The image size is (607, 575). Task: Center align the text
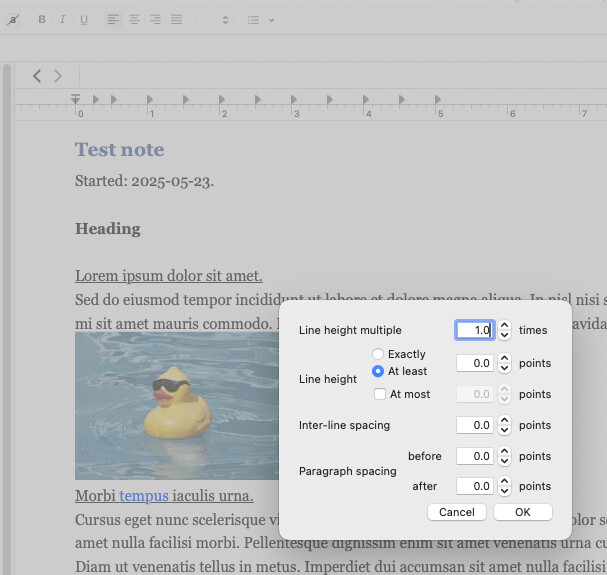tap(134, 20)
